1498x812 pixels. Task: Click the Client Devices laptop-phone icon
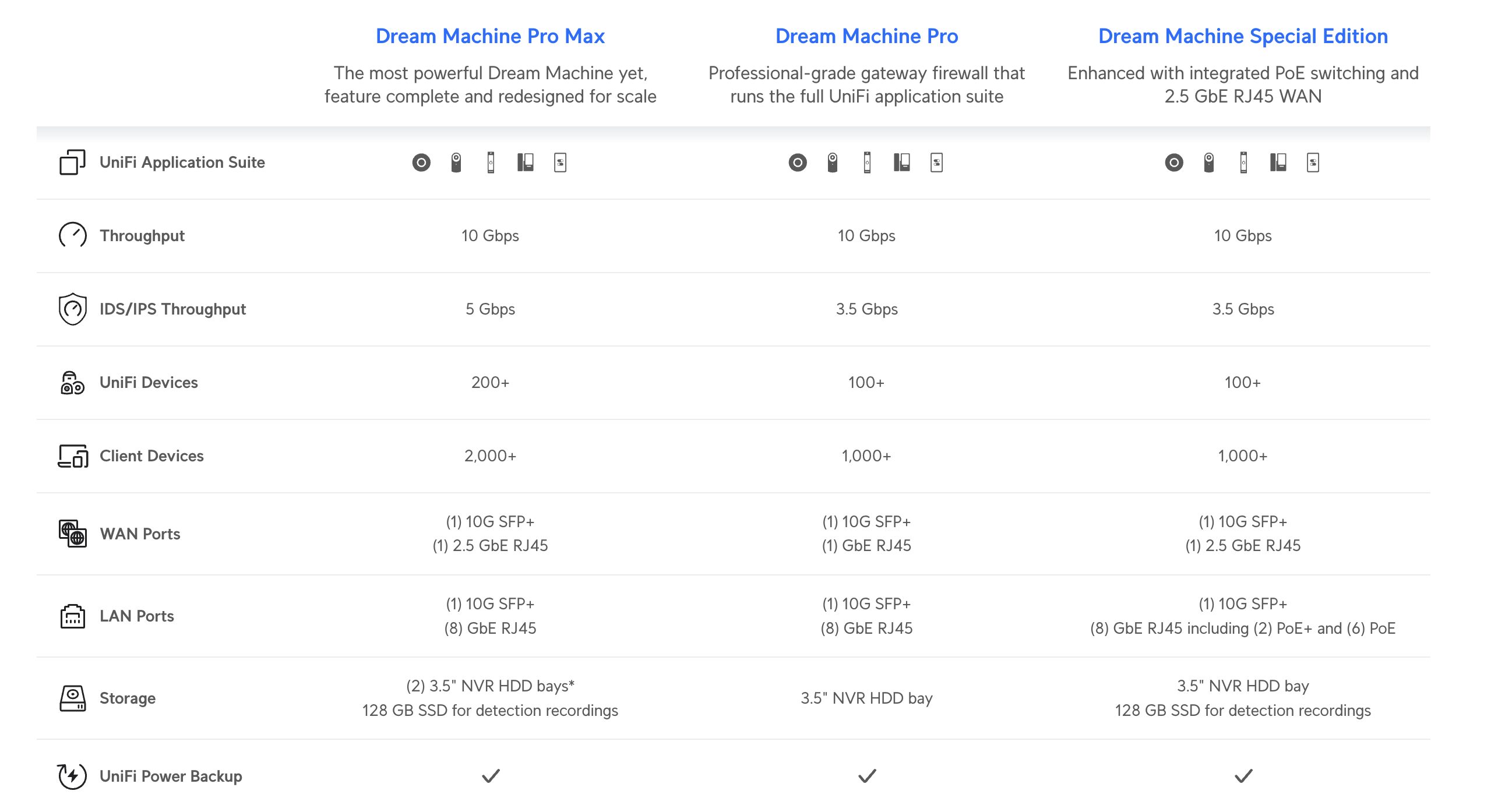[73, 456]
